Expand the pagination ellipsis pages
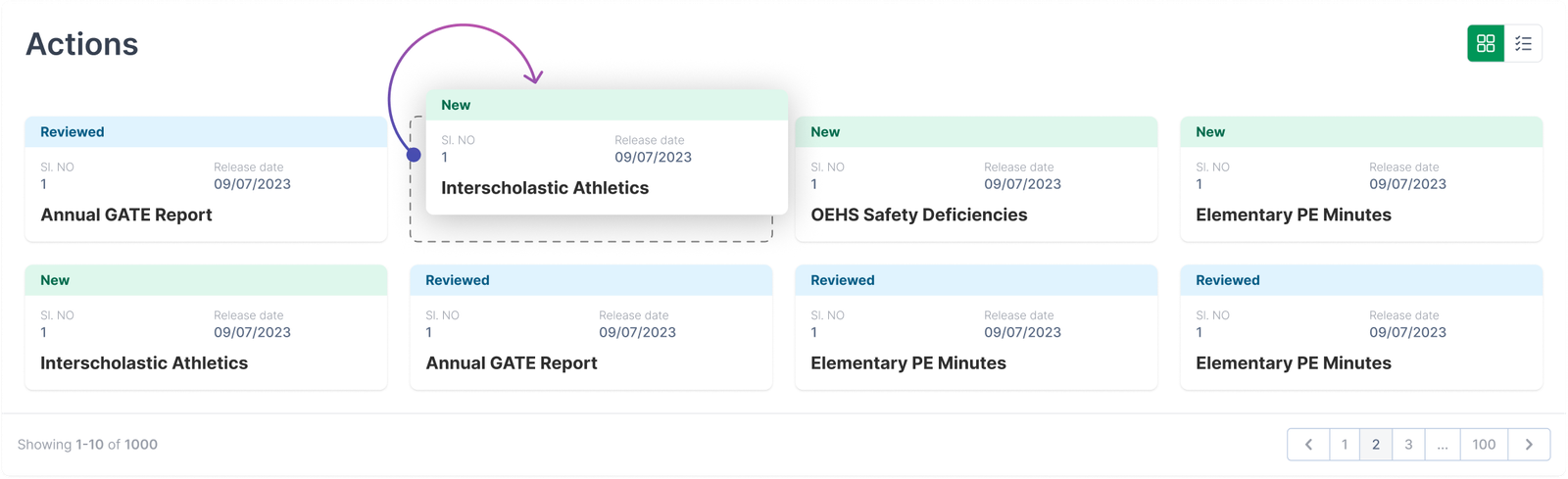Viewport: 1568px width, 479px height. (x=1443, y=445)
